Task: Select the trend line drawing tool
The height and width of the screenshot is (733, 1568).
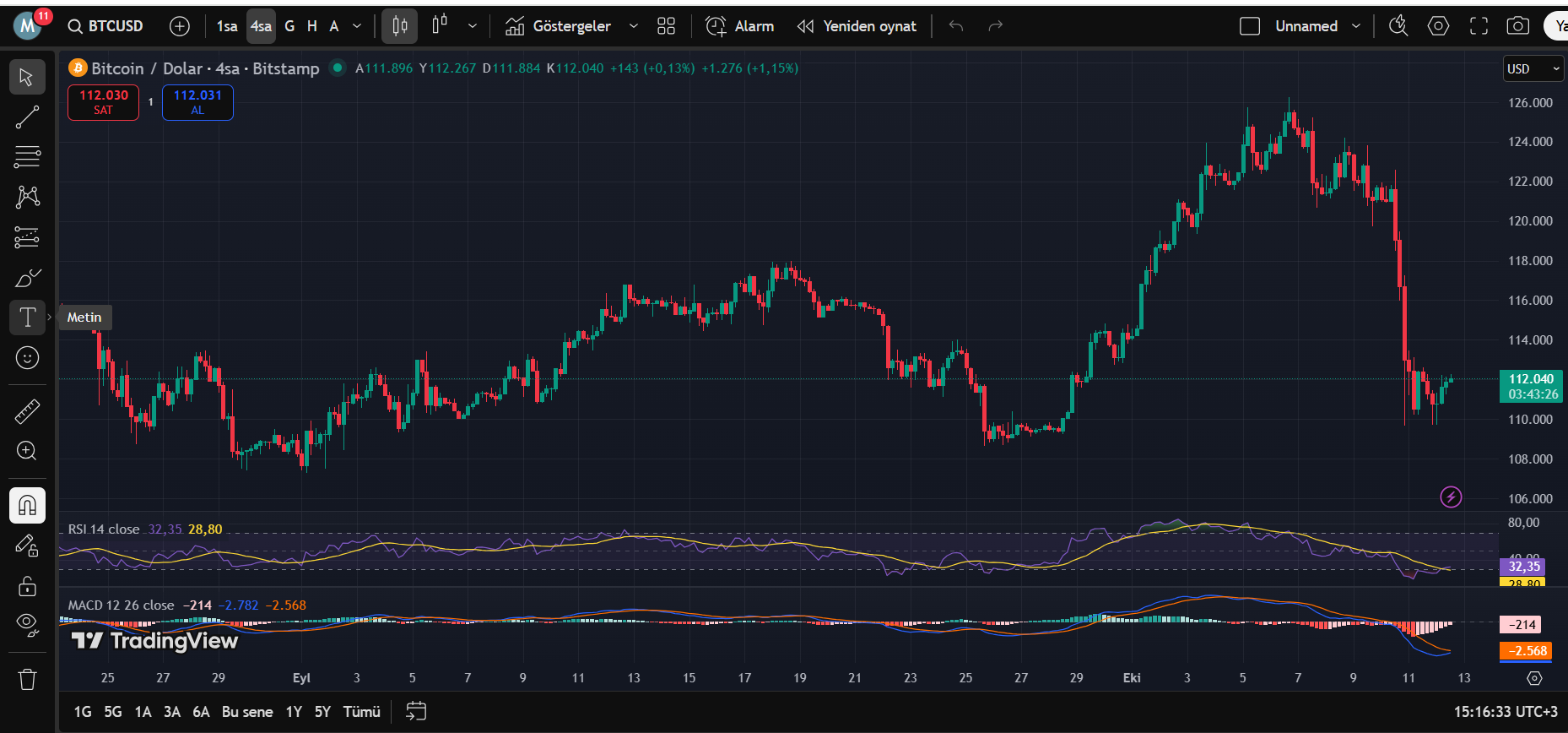Action: (27, 117)
